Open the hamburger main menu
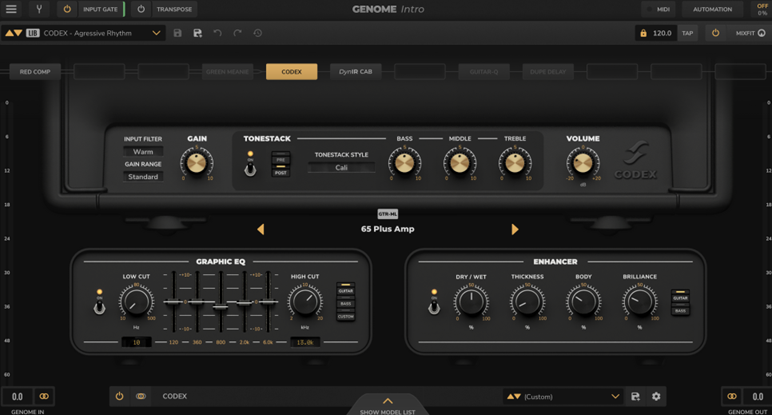The height and width of the screenshot is (415, 772). 11,9
